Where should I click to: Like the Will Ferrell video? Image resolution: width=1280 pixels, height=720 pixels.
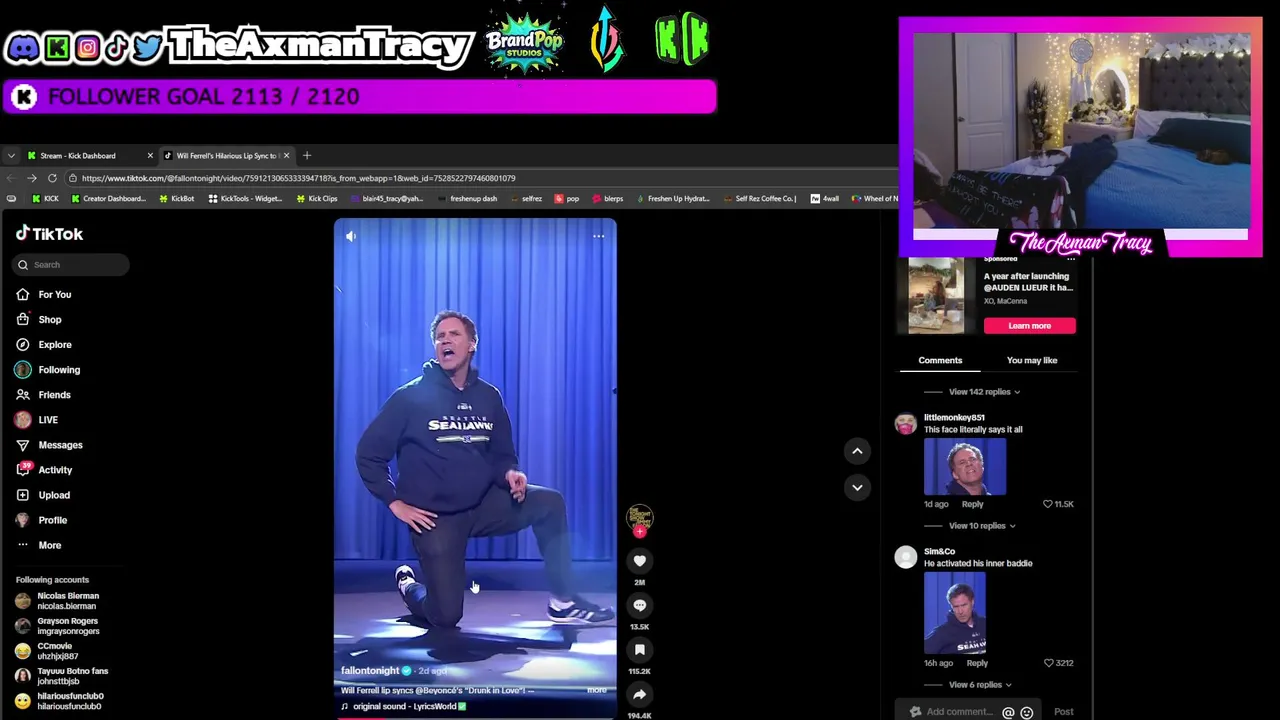[x=640, y=561]
